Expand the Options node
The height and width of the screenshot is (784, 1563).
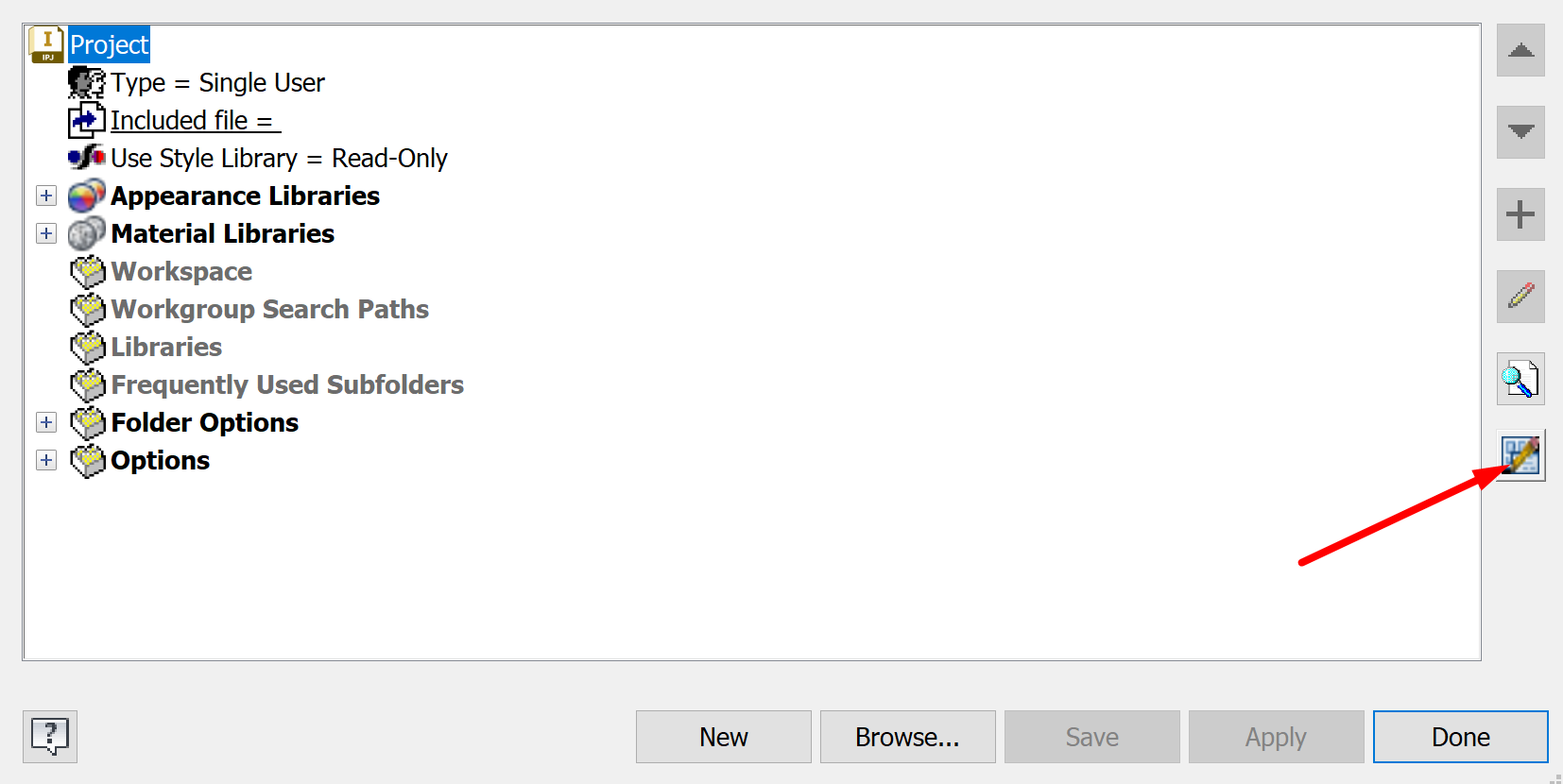(x=45, y=460)
